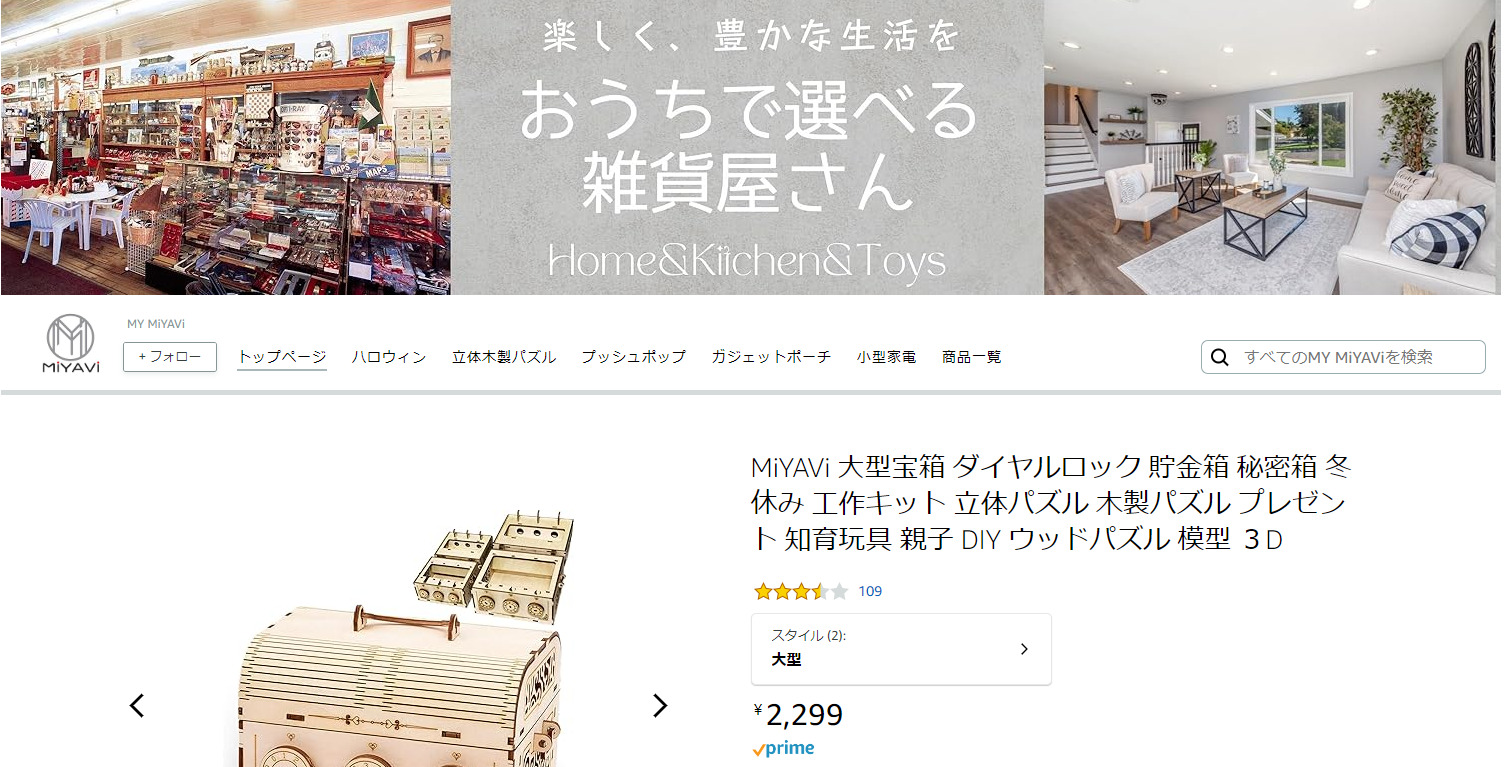This screenshot has height=767, width=1507.
Task: Open the treasure box product title
Action: tap(1052, 503)
